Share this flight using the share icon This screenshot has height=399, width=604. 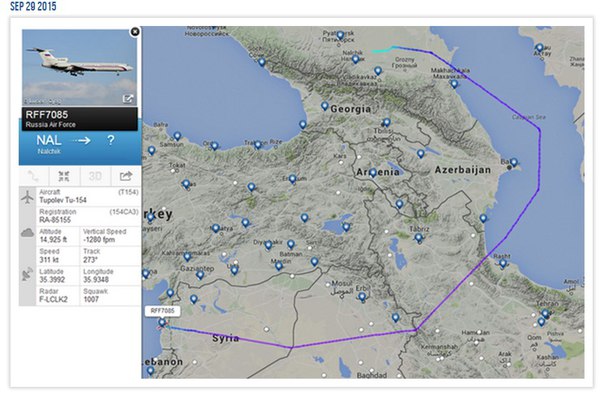point(126,176)
